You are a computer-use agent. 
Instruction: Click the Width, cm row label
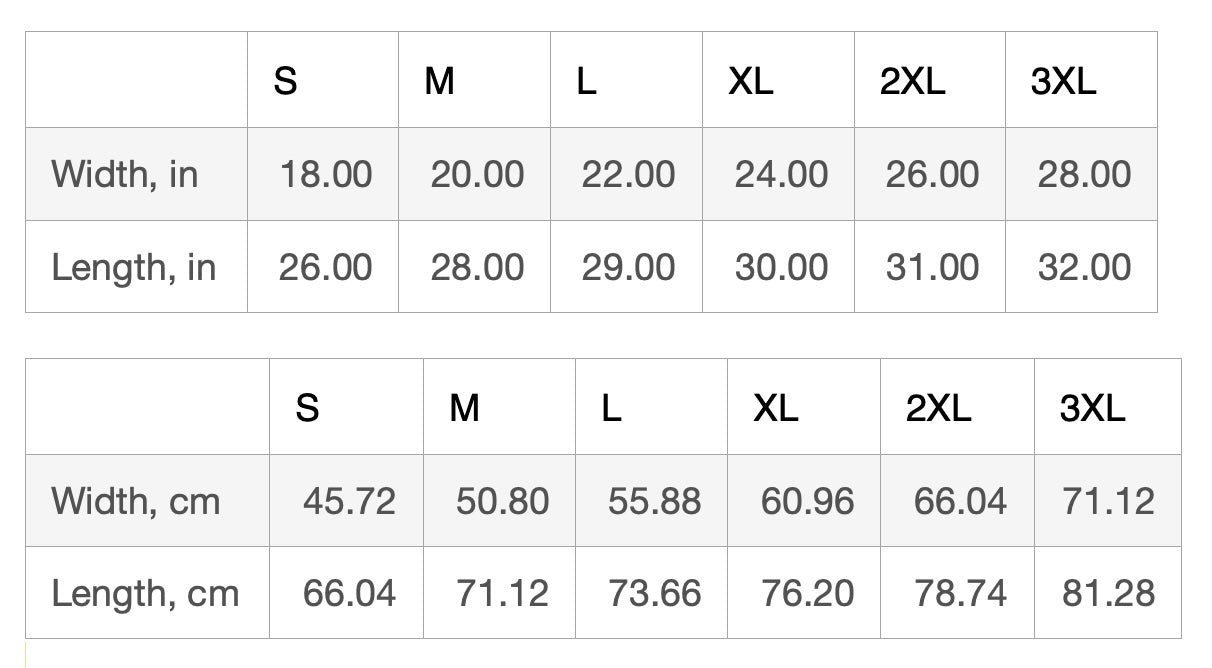click(x=136, y=500)
